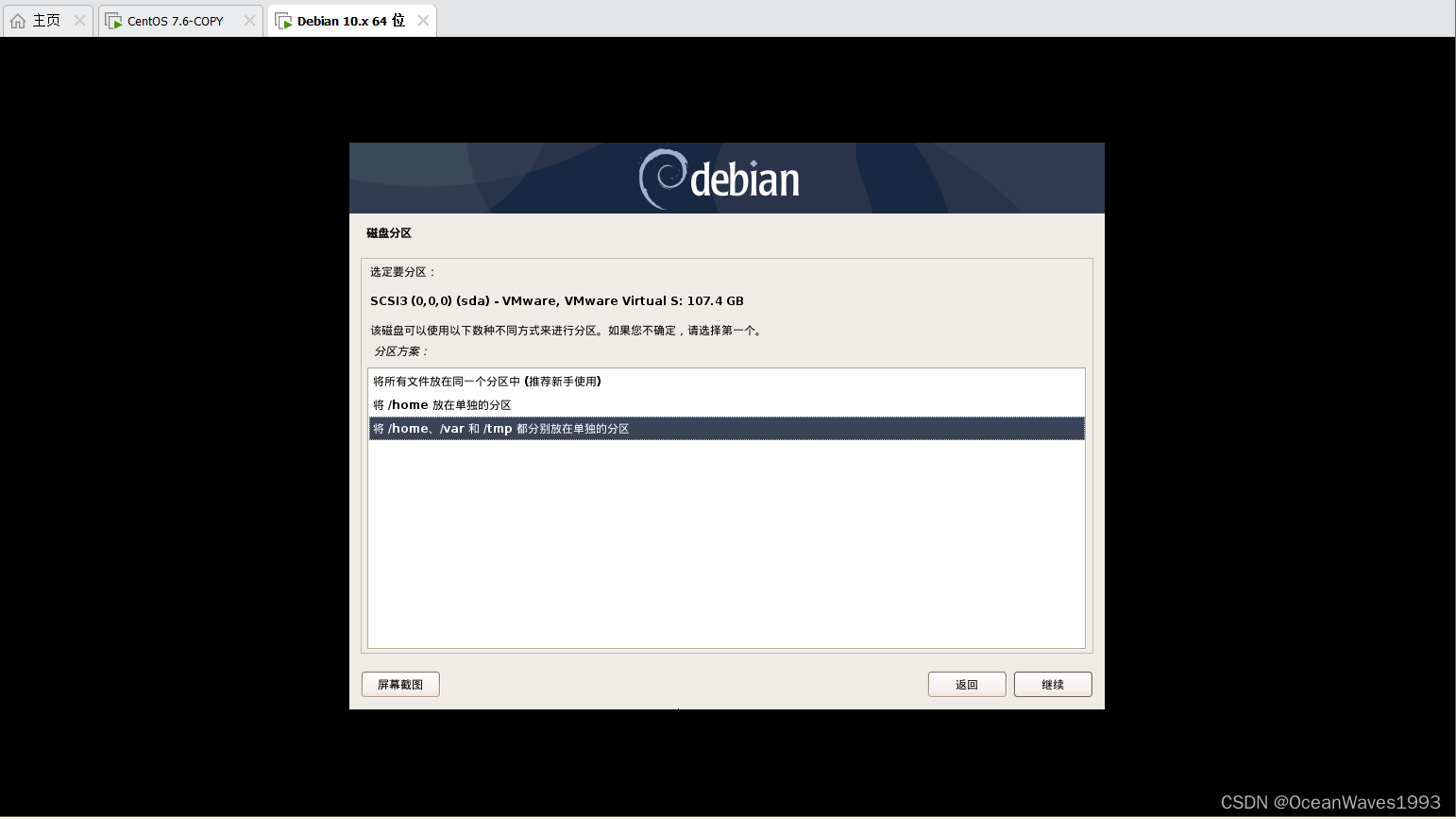
Task: Close the 主页 tab
Action: pyautogui.click(x=79, y=20)
